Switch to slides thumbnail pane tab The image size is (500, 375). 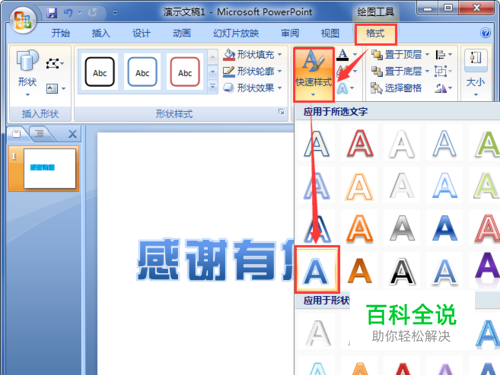click(x=16, y=134)
